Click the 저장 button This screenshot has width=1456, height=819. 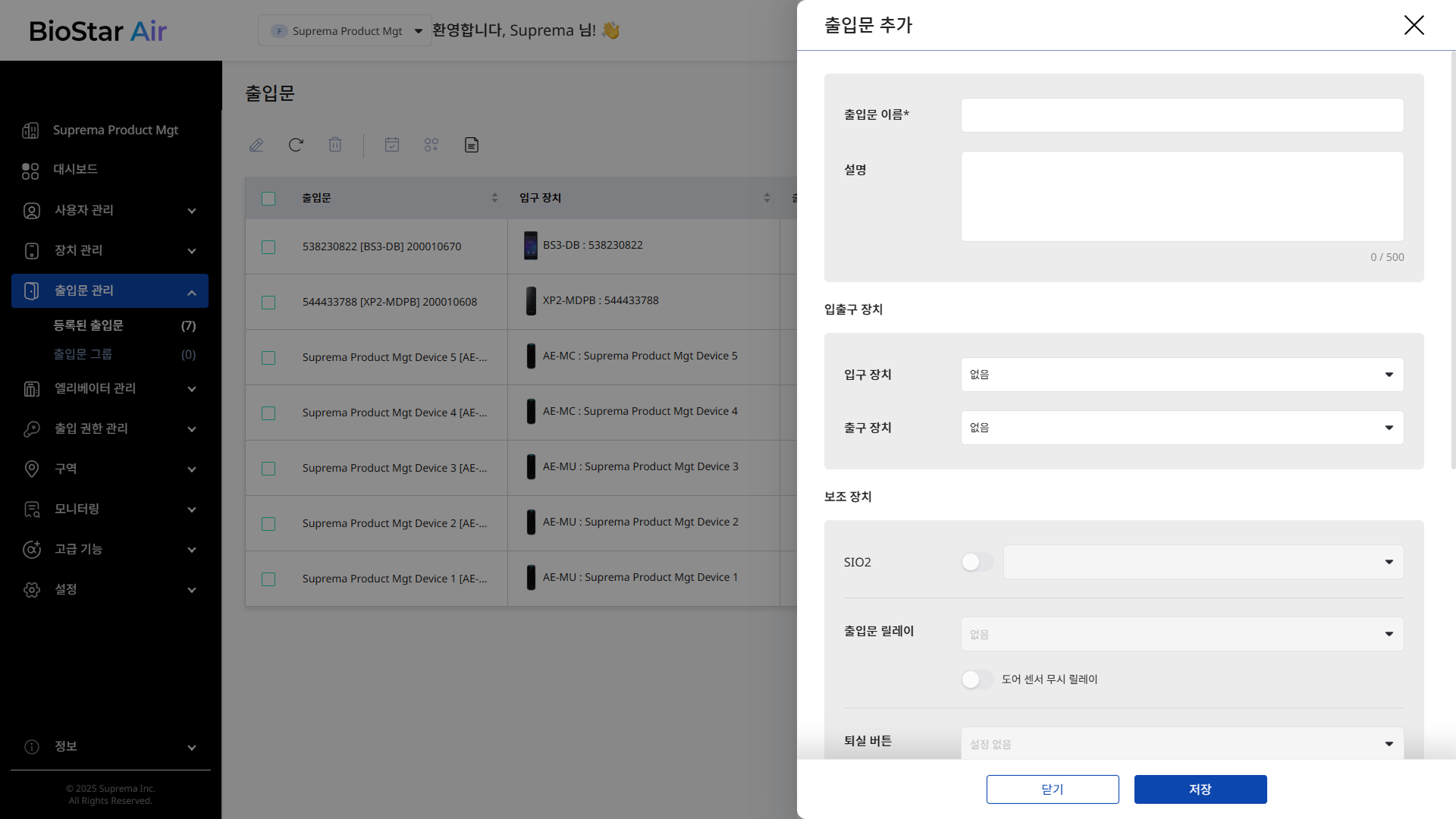(1200, 789)
